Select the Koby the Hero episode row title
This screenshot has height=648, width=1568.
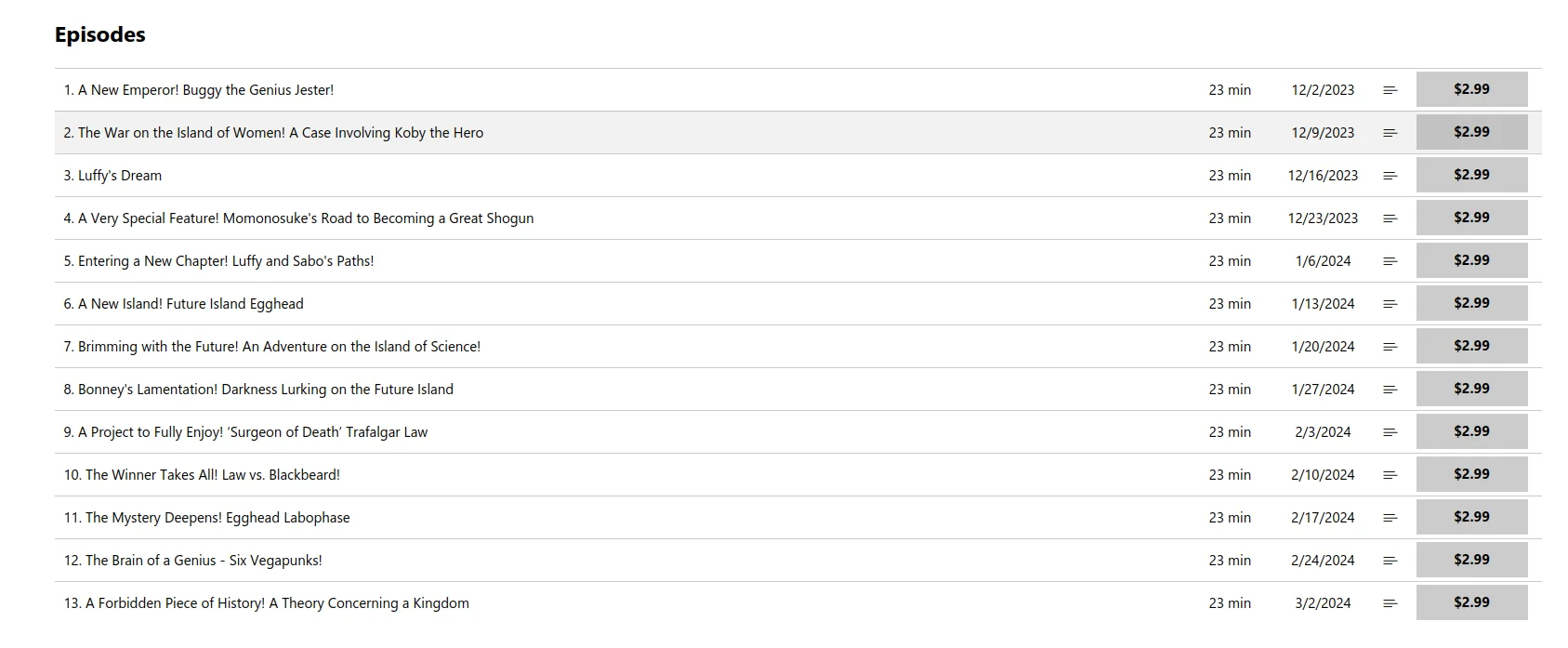pyautogui.click(x=273, y=133)
